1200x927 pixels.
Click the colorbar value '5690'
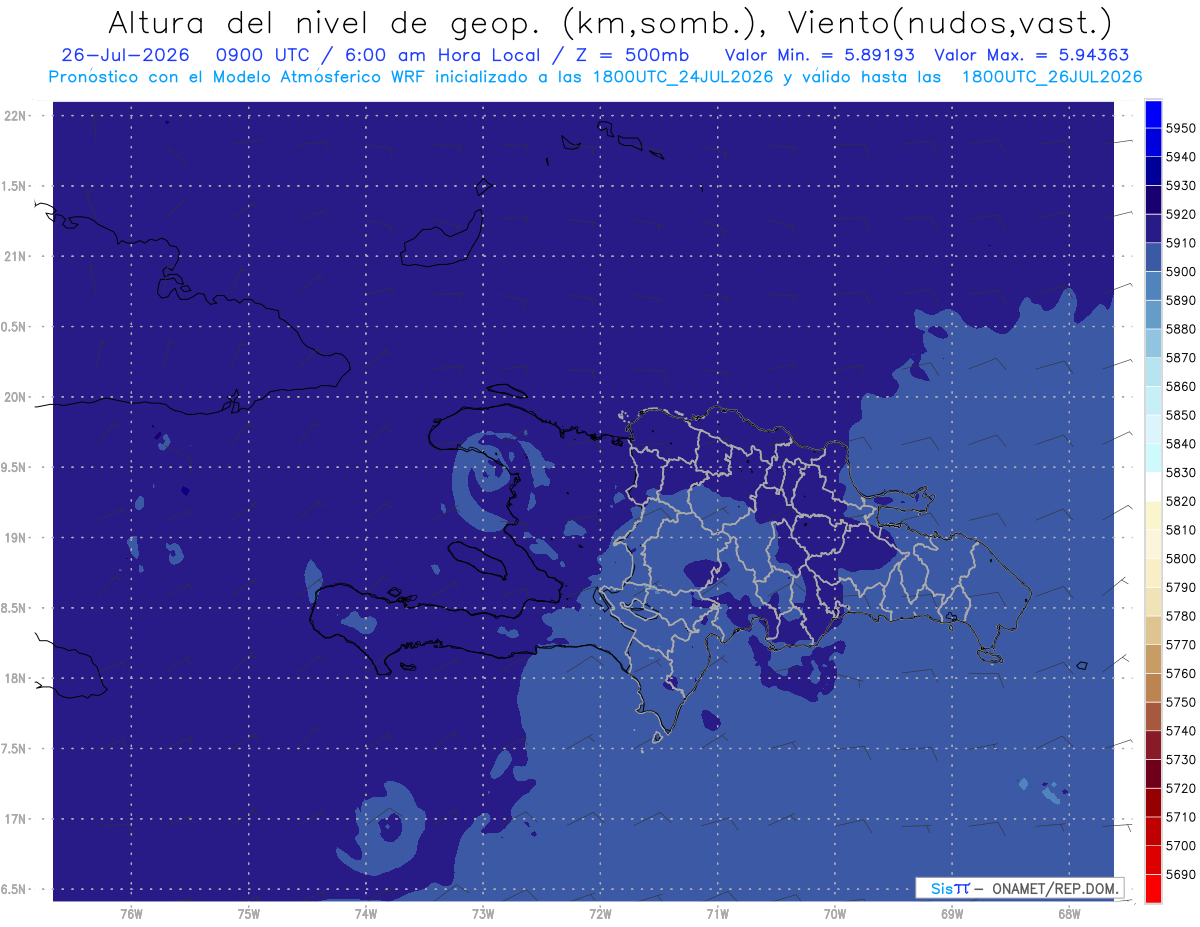[1180, 874]
